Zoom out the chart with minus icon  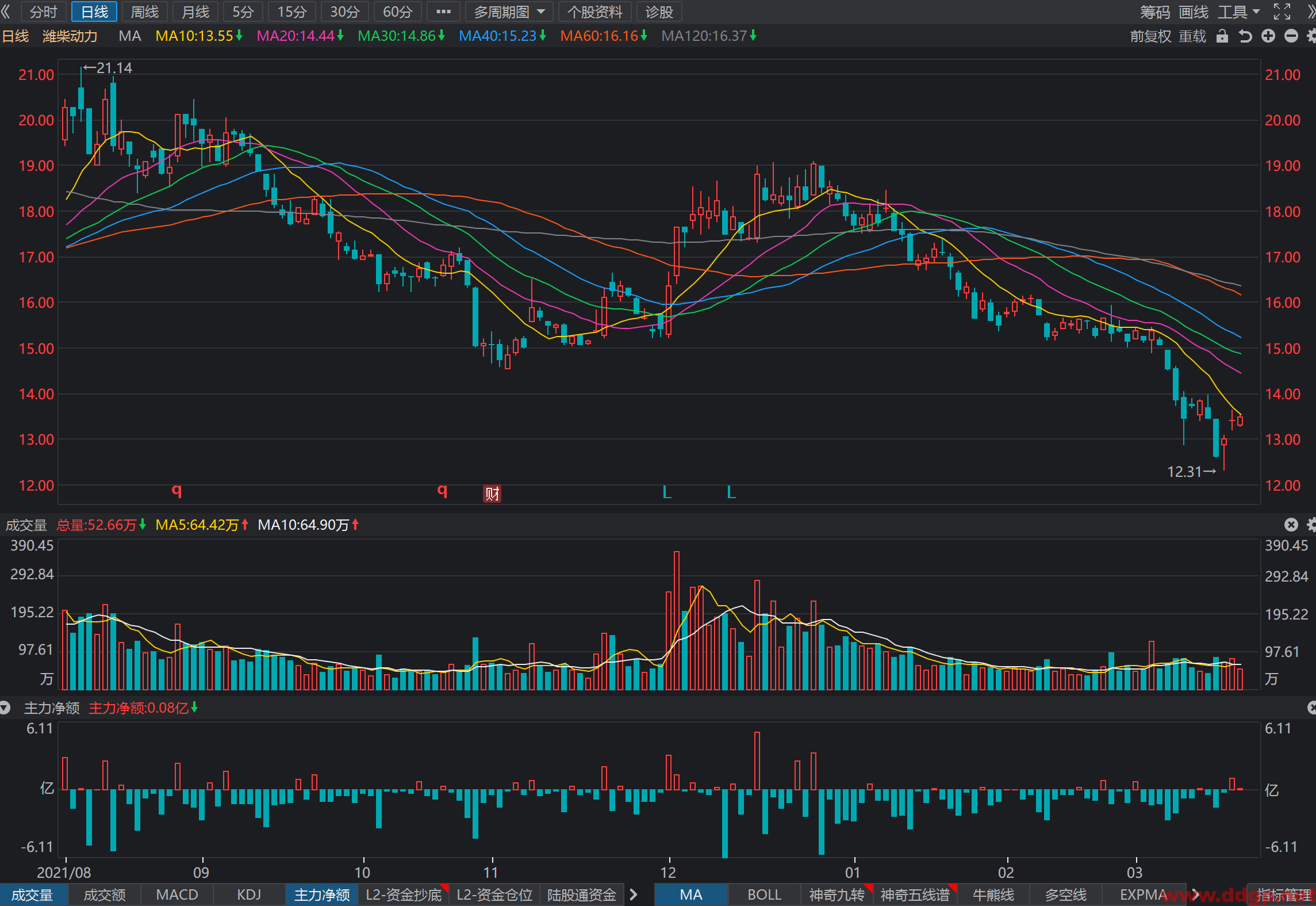point(1291,36)
